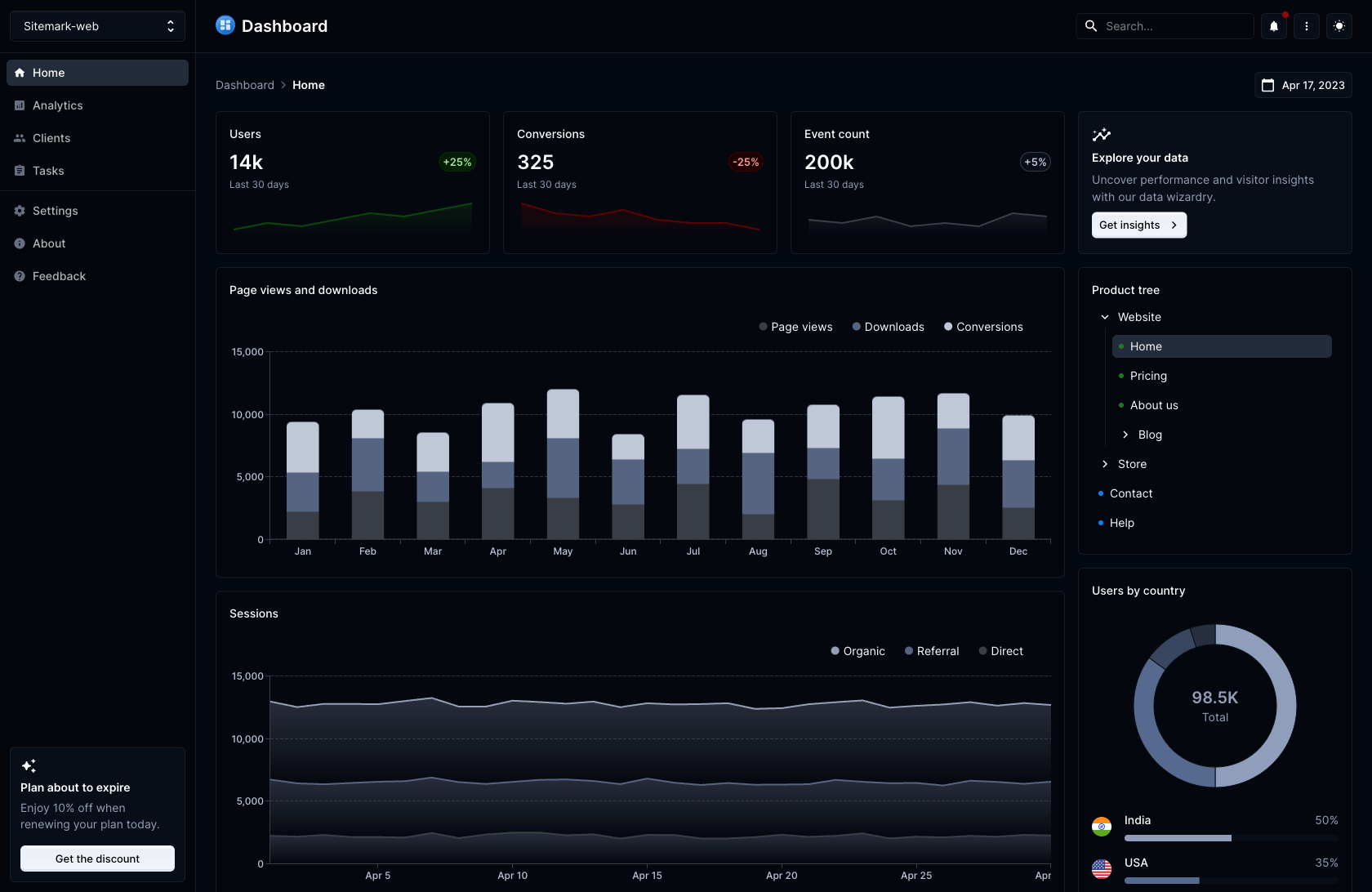This screenshot has height=892, width=1372.
Task: Expand the Store tree node
Action: click(1105, 464)
